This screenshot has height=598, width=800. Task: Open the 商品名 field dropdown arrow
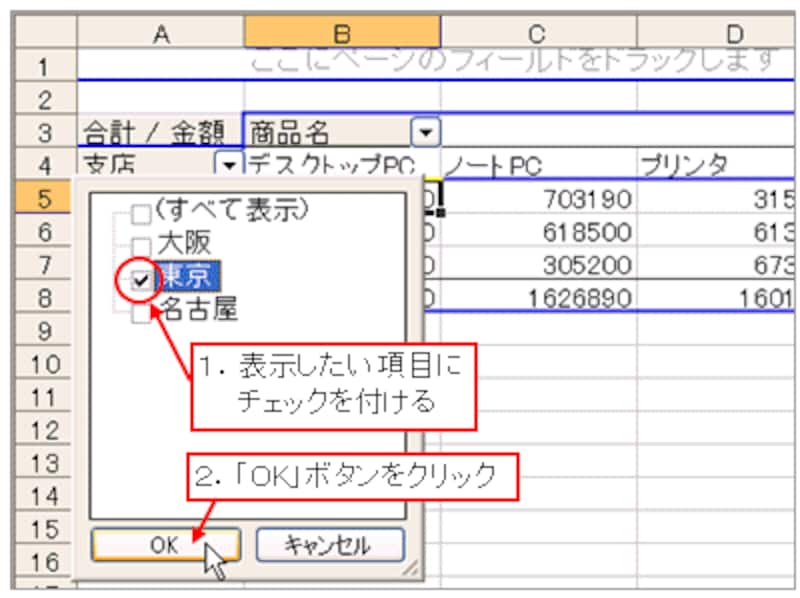[x=426, y=132]
